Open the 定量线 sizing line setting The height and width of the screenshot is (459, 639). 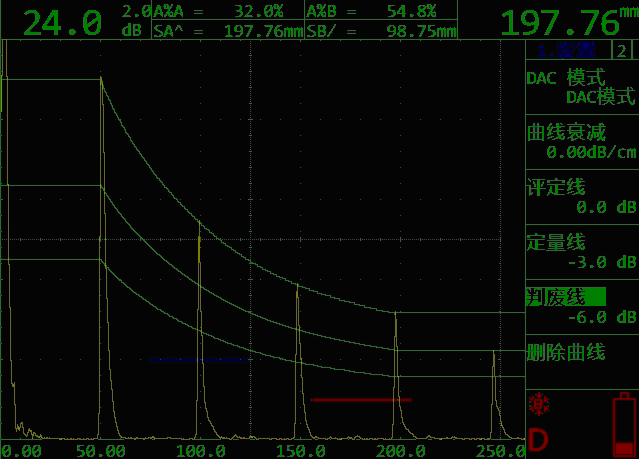click(x=581, y=252)
